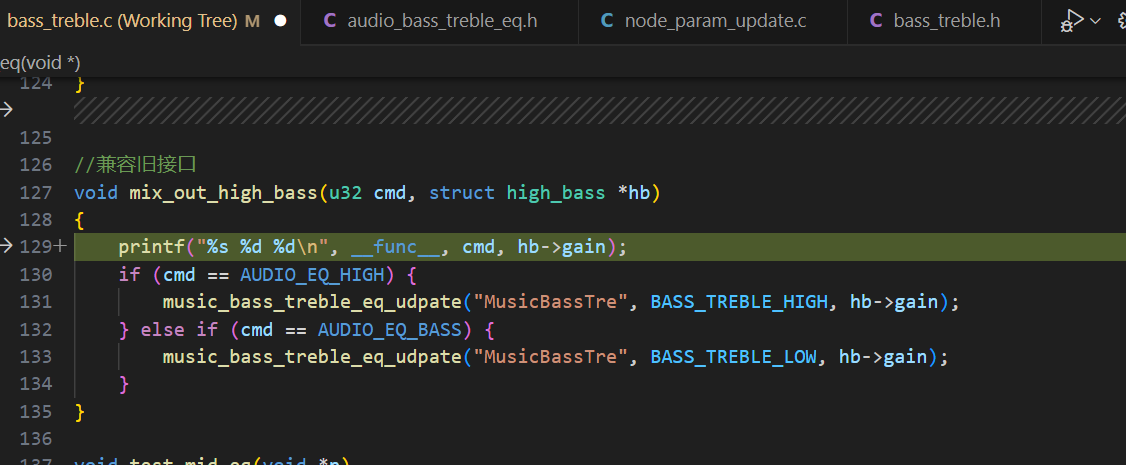Click the "%s %d %d\n" format string
Screen dimensions: 1126x465
(x=263, y=247)
